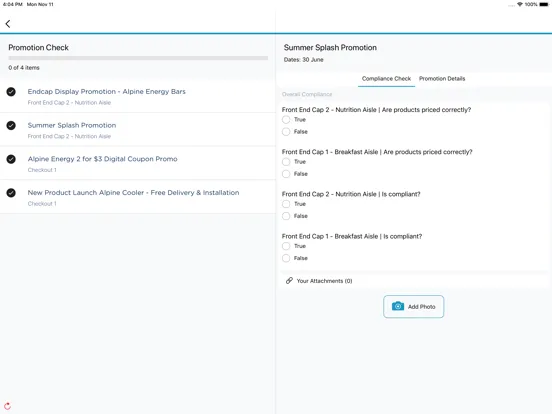Click the attachment paperclip icon
552x414 pixels.
(289, 281)
